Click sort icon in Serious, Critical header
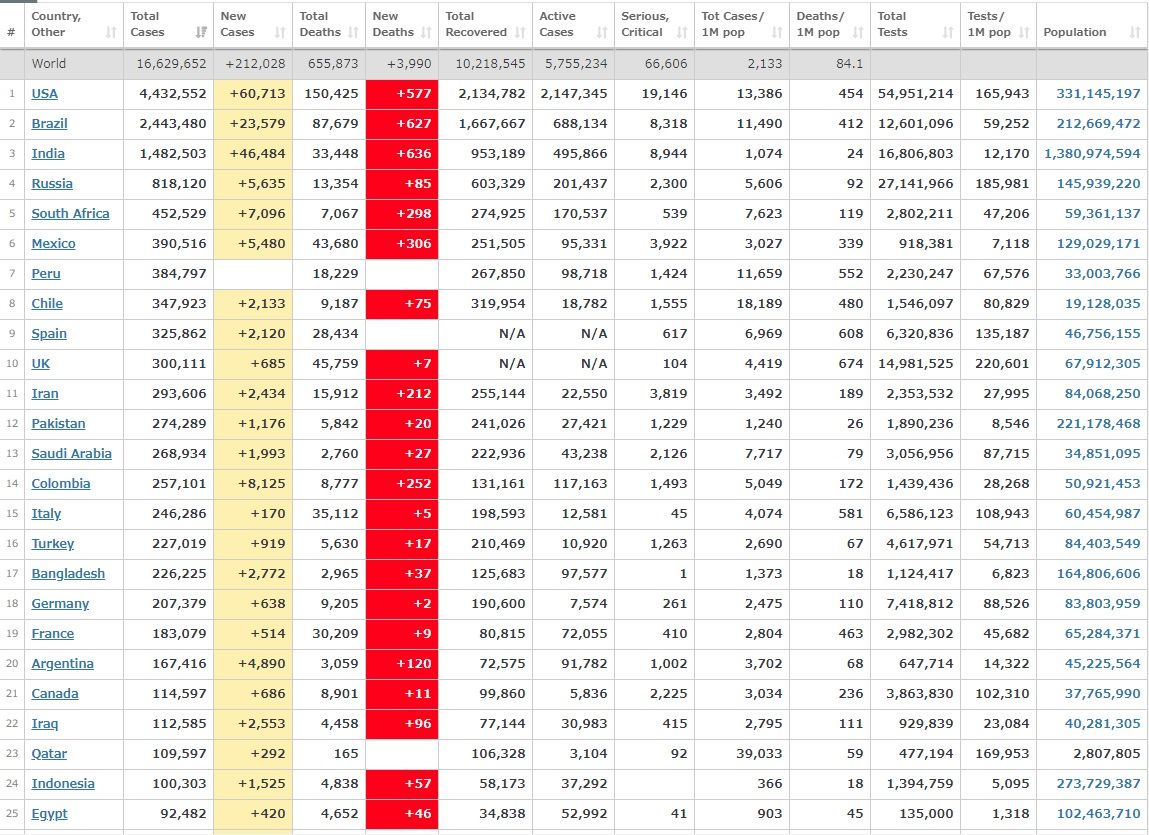The height and width of the screenshot is (835, 1149). point(682,33)
